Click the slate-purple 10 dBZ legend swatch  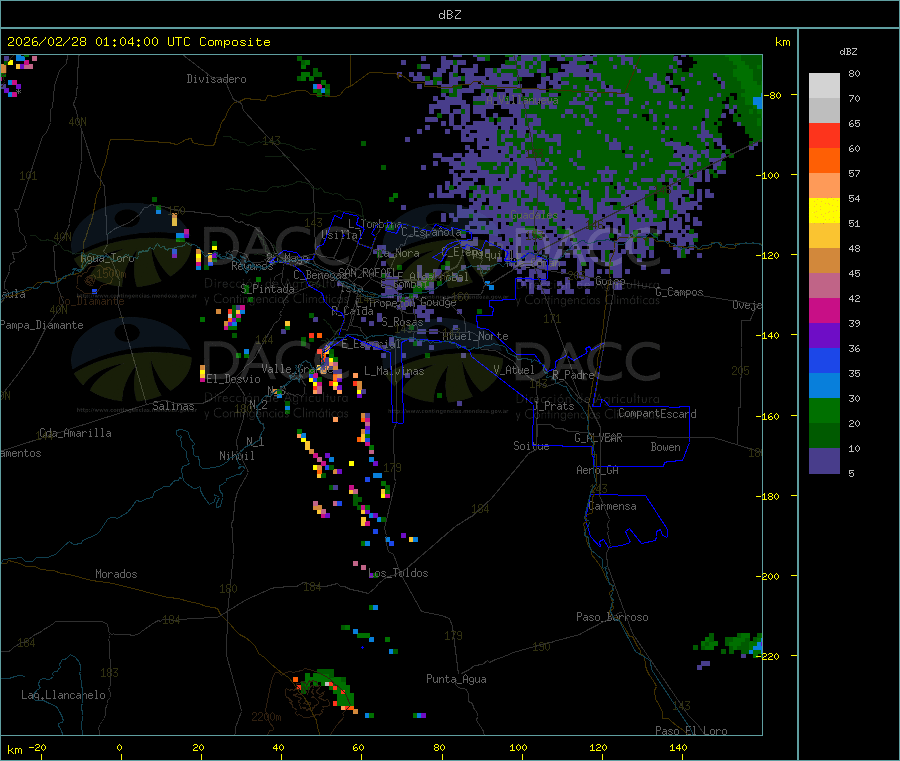tap(824, 461)
